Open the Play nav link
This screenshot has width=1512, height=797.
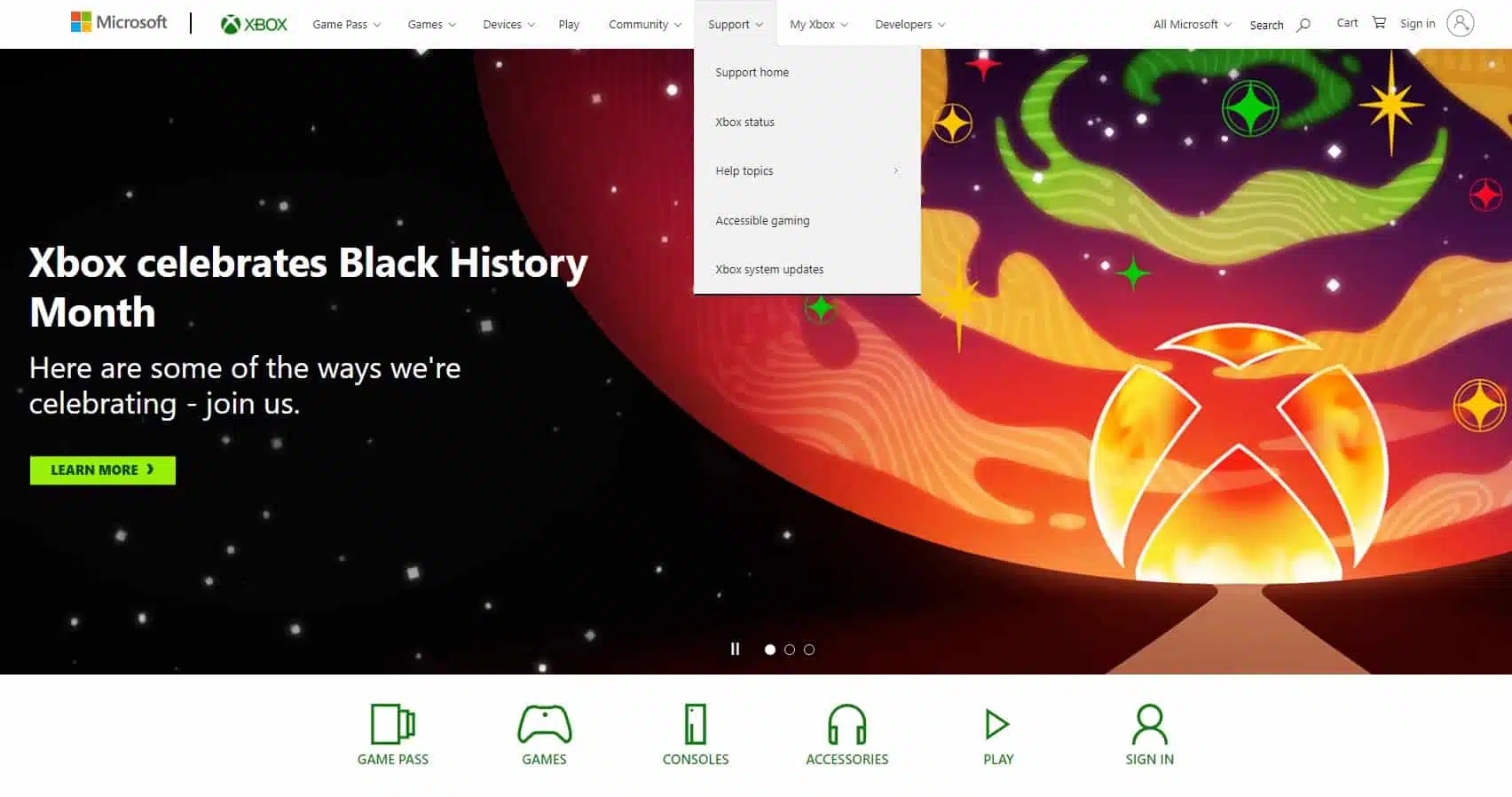click(569, 25)
